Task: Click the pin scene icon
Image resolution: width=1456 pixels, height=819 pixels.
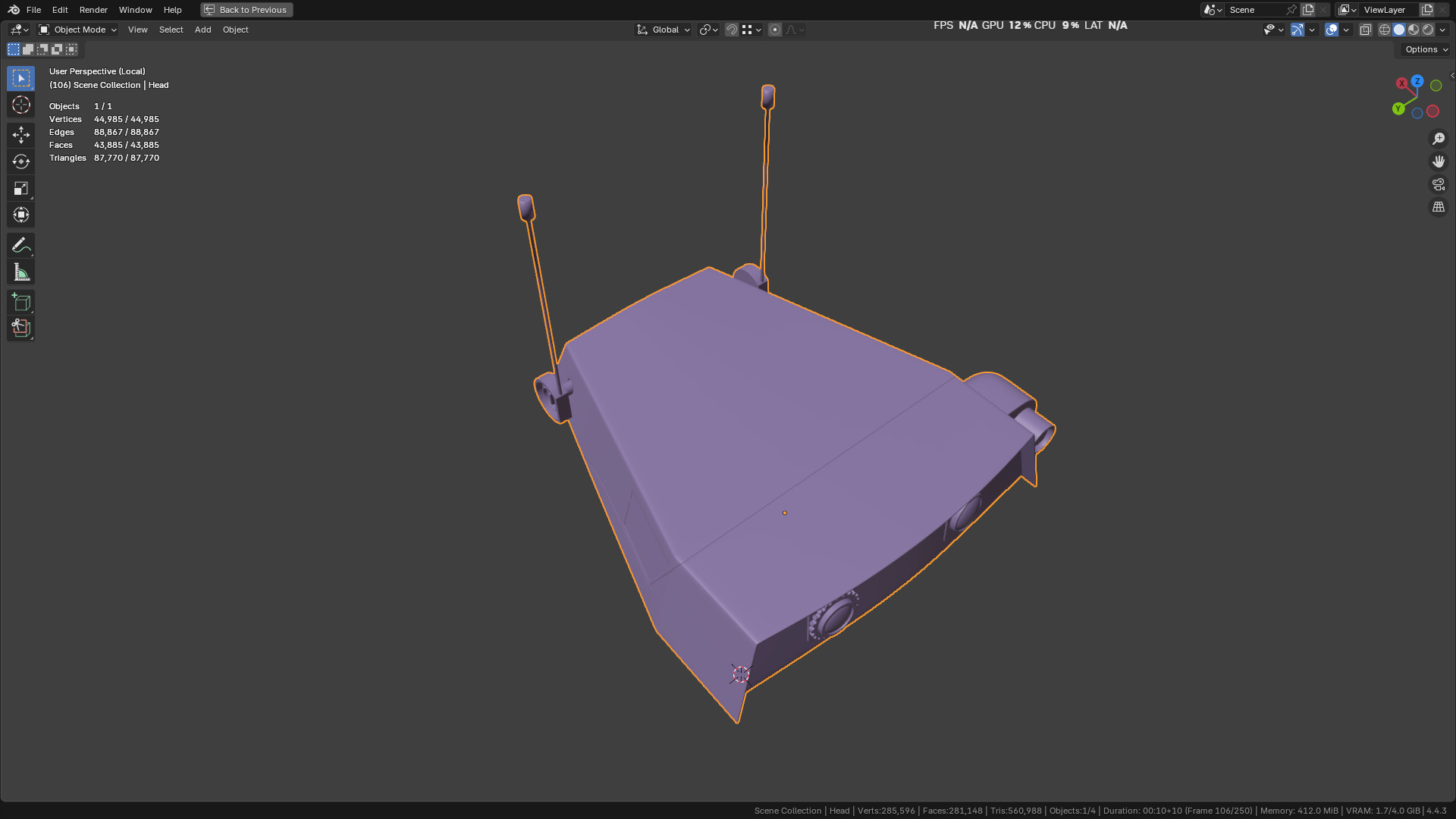Action: coord(1291,10)
